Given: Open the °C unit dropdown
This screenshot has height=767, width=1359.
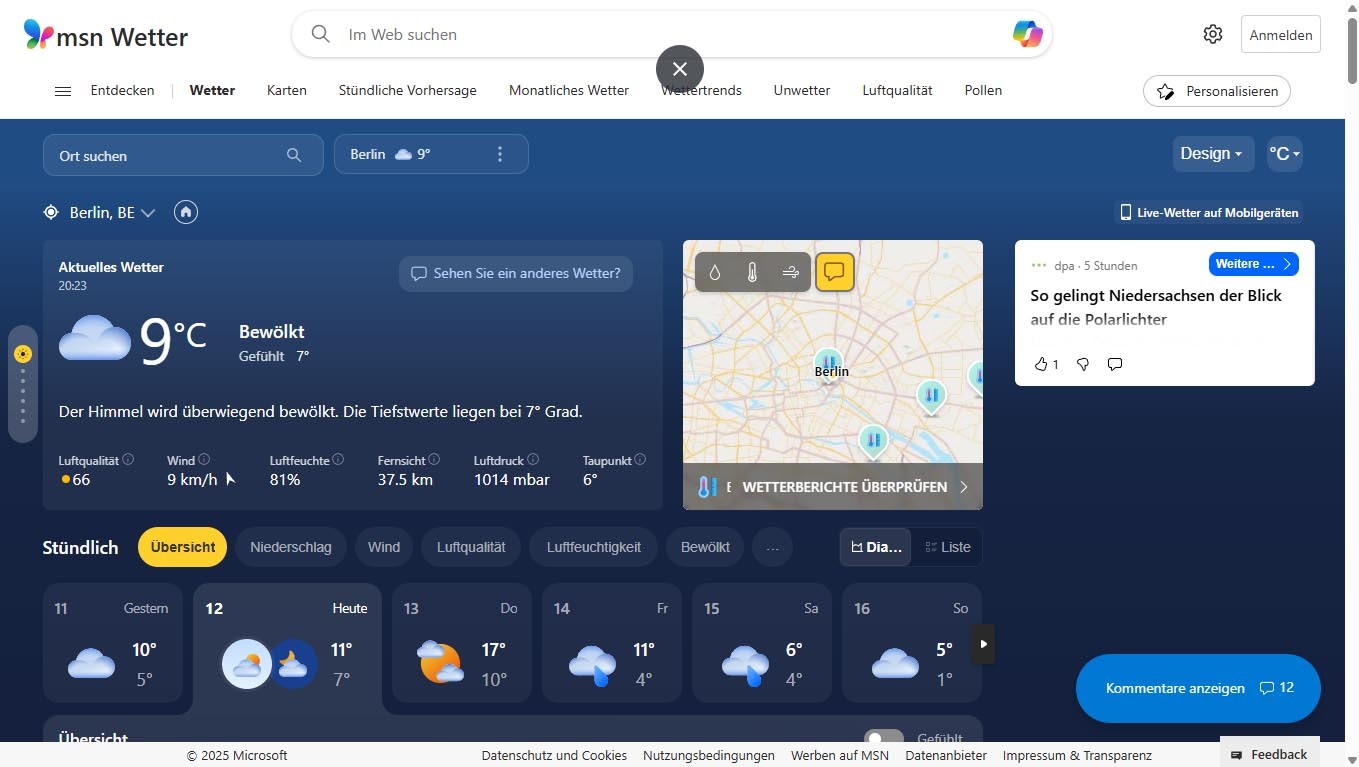Looking at the screenshot, I should point(1284,154).
